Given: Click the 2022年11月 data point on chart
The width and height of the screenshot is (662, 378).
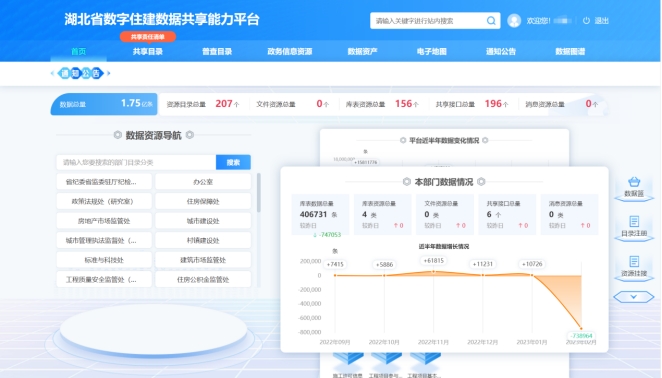Looking at the screenshot, I should 433,272.
